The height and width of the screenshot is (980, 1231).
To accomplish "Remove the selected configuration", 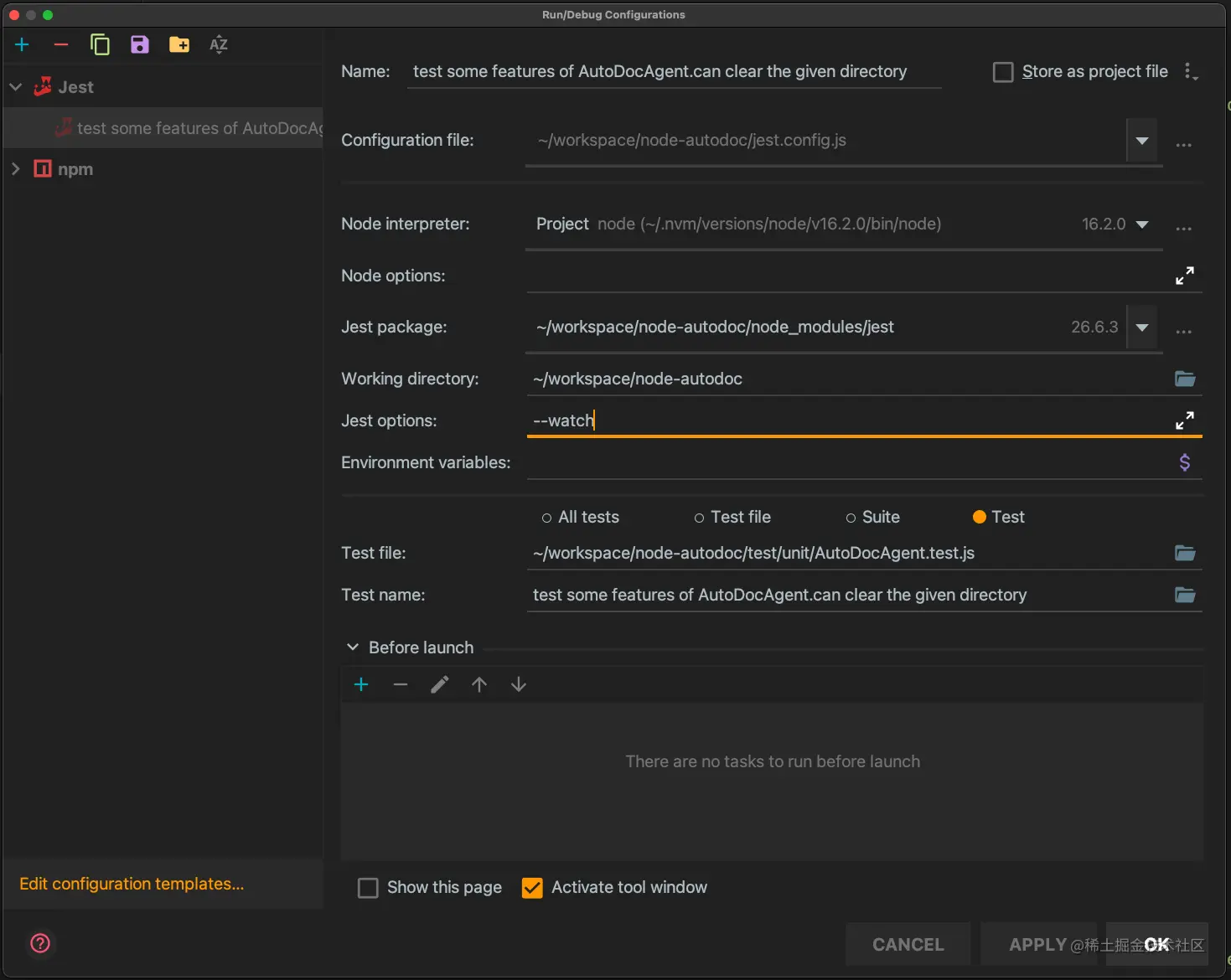I will click(x=60, y=44).
